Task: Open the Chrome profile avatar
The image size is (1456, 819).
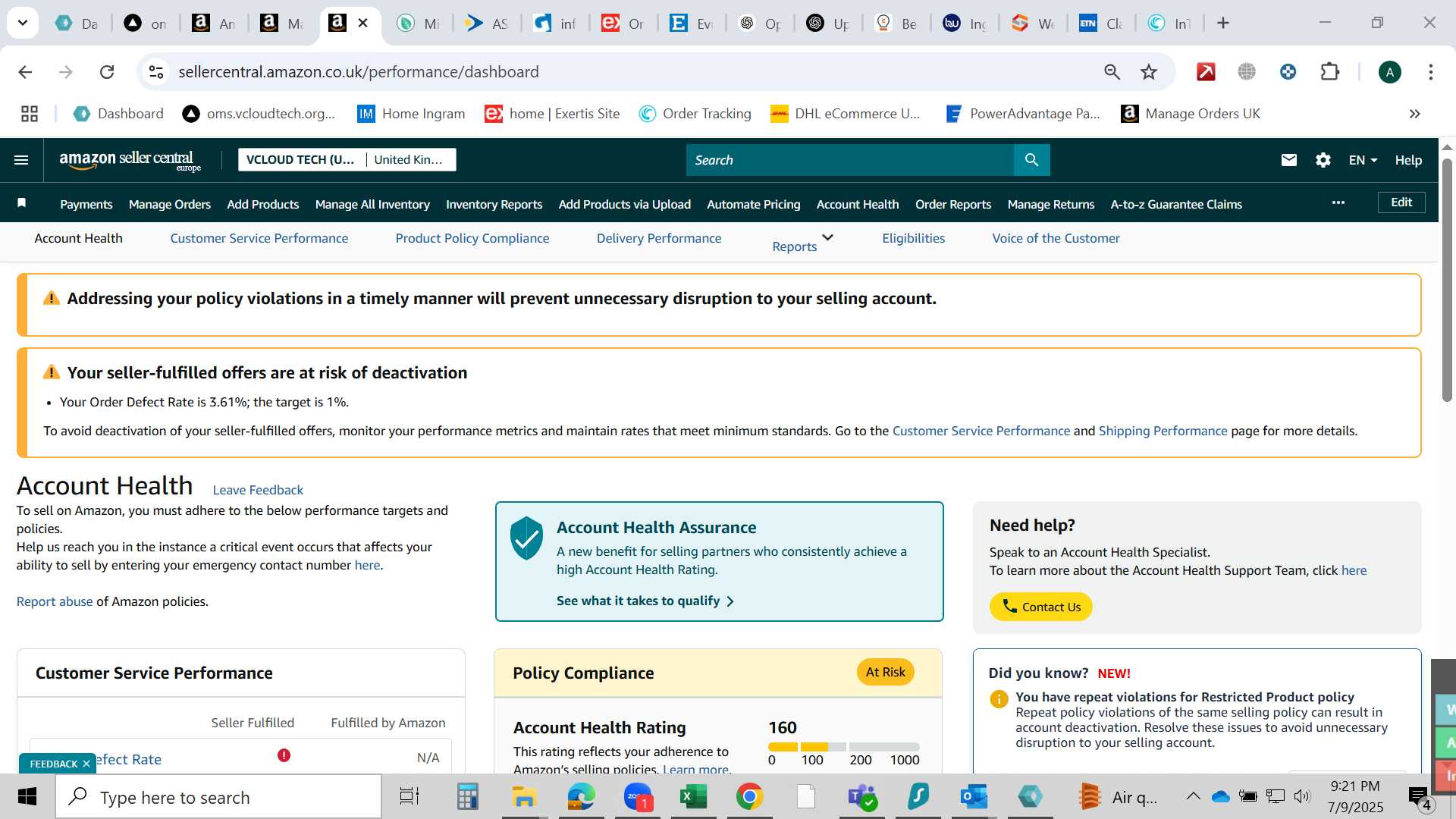Action: (x=1389, y=72)
